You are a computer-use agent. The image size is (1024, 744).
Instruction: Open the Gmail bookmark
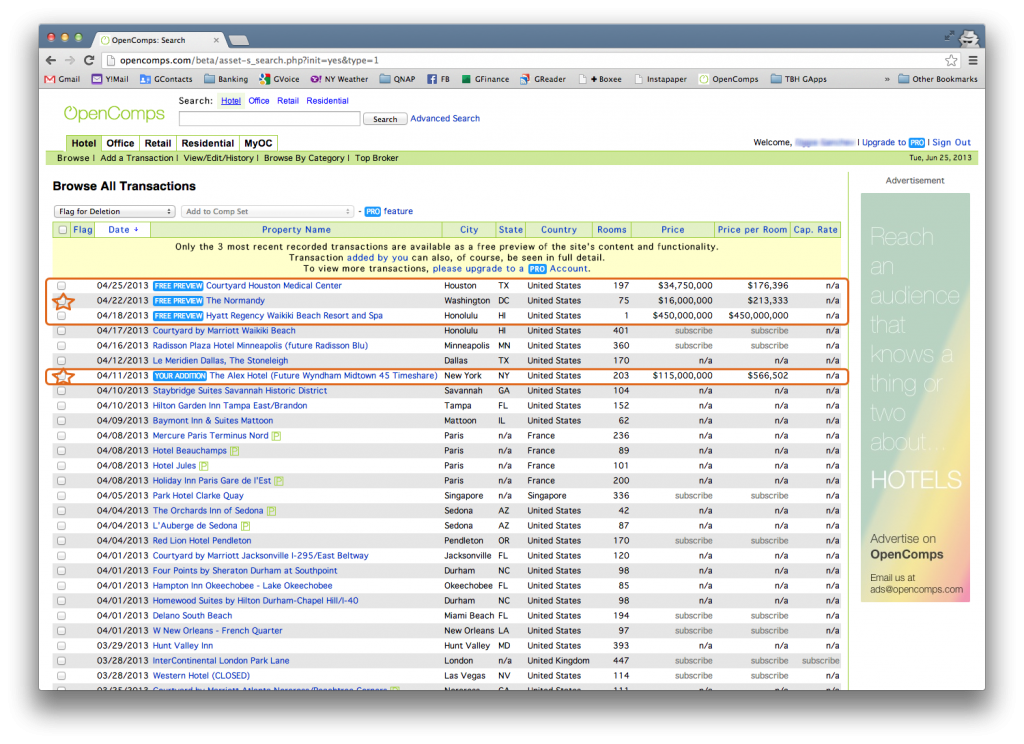coord(63,79)
